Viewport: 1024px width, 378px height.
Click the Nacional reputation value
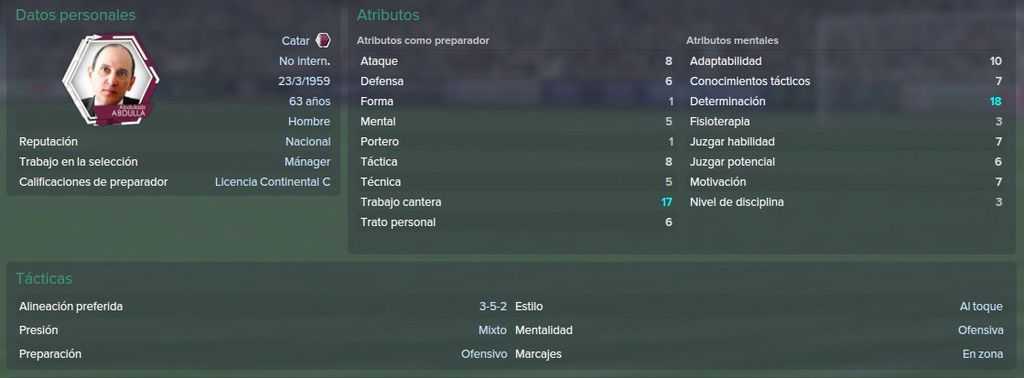coord(308,142)
